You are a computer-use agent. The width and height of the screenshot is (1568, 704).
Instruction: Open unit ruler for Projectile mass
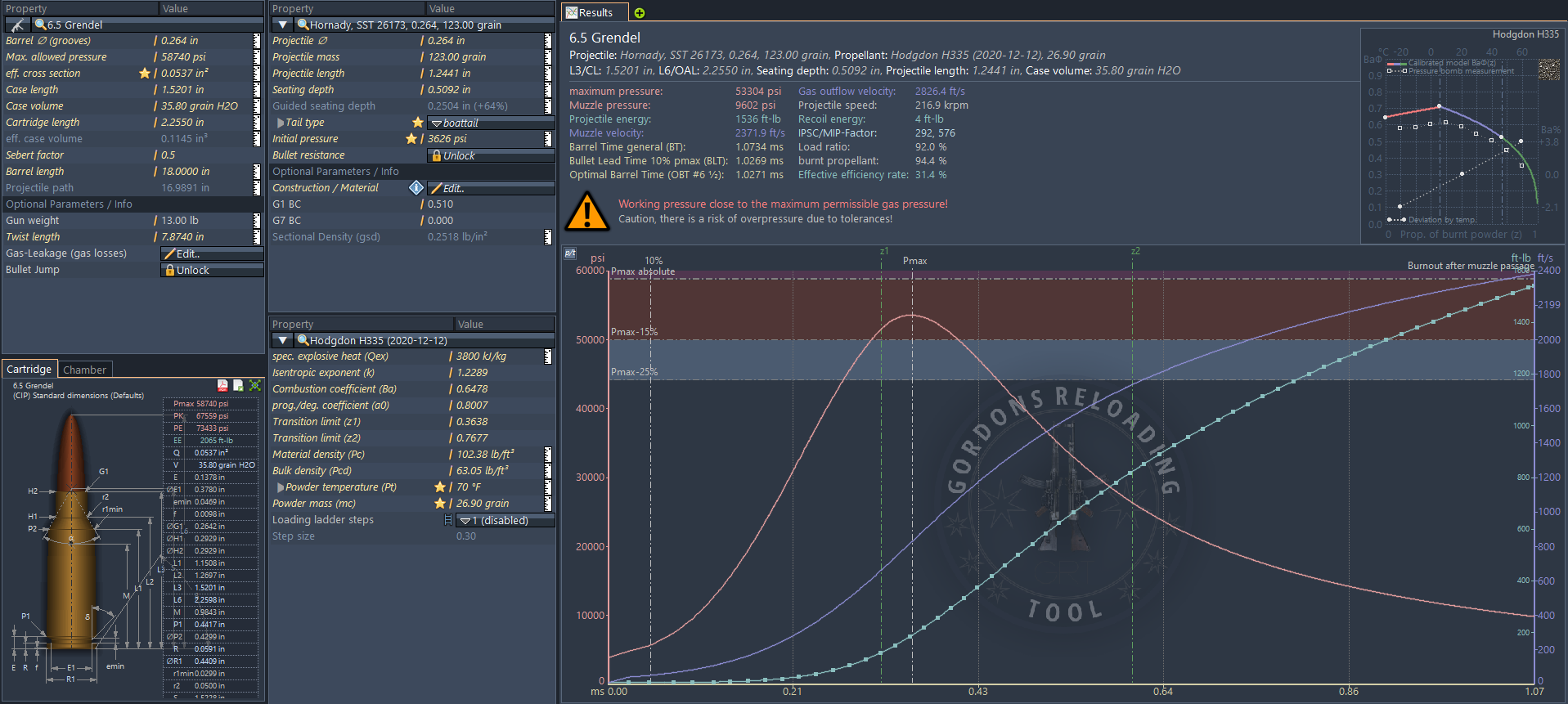(548, 57)
